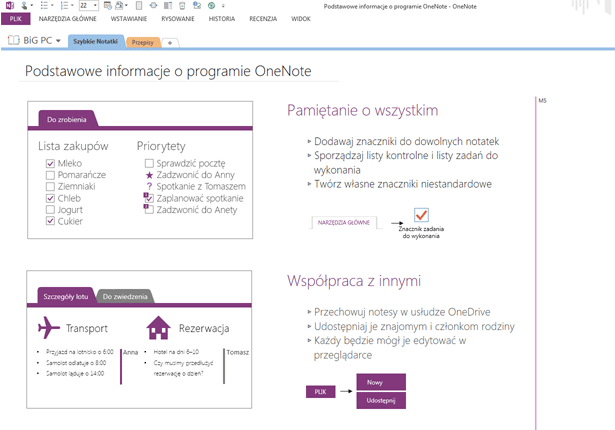Image resolution: width=615 pixels, height=430 pixels.
Task: Open the WIDOK ribbon tab
Action: tap(301, 19)
